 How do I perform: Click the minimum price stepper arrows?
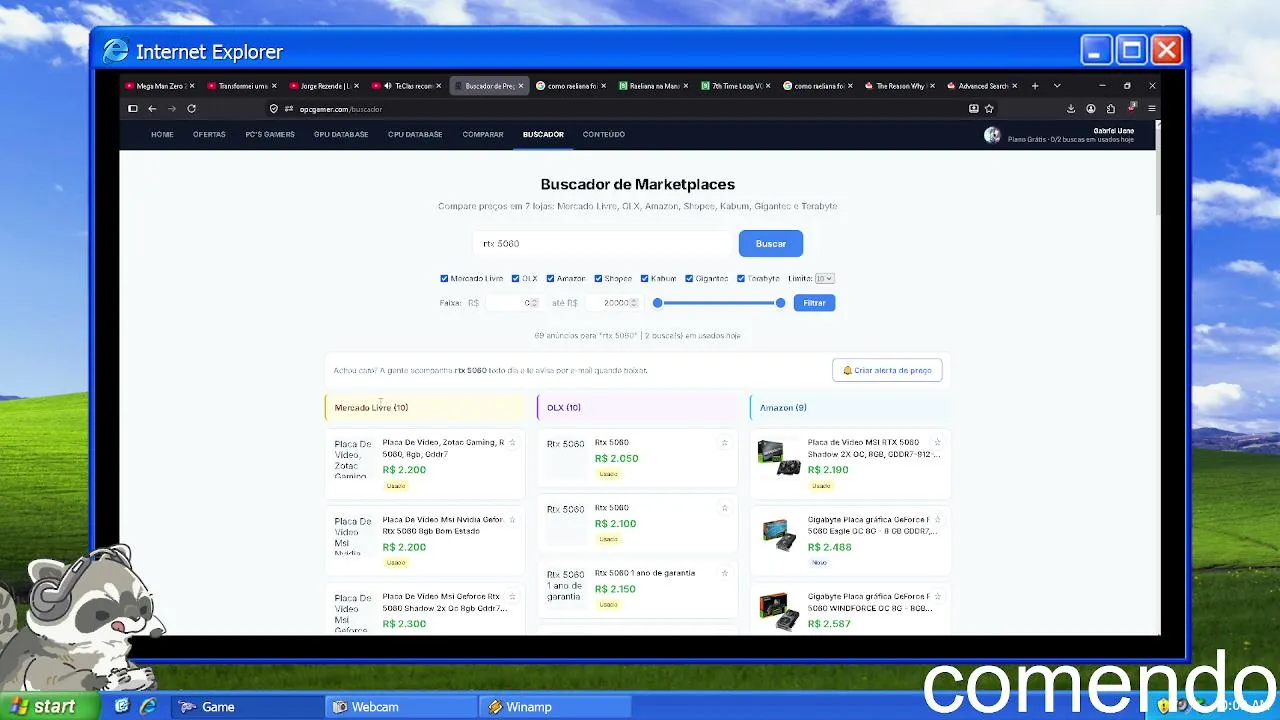pyautogui.click(x=534, y=303)
